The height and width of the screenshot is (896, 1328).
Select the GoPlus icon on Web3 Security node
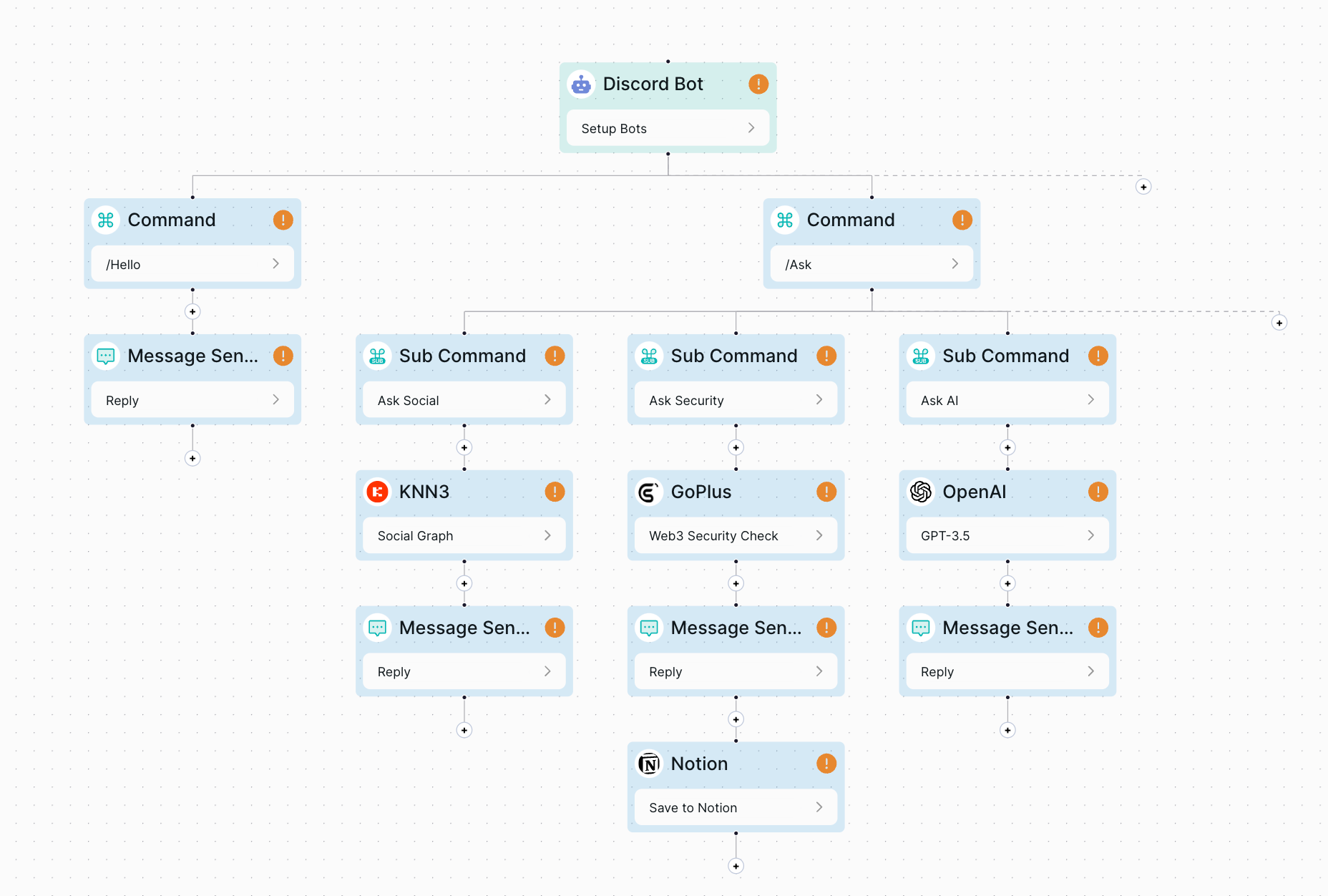click(648, 492)
